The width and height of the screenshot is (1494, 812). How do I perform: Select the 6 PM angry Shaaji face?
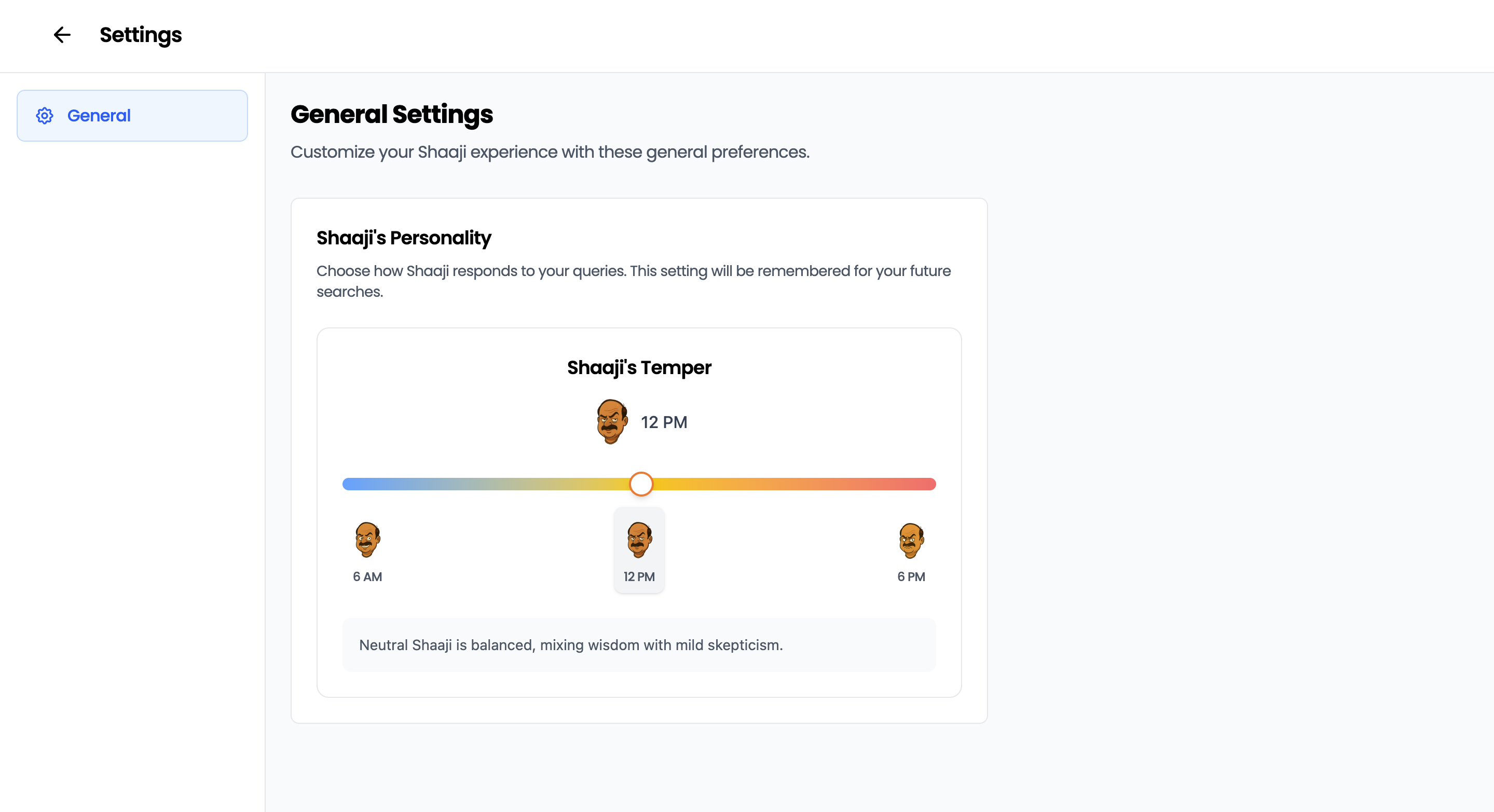pos(911,540)
